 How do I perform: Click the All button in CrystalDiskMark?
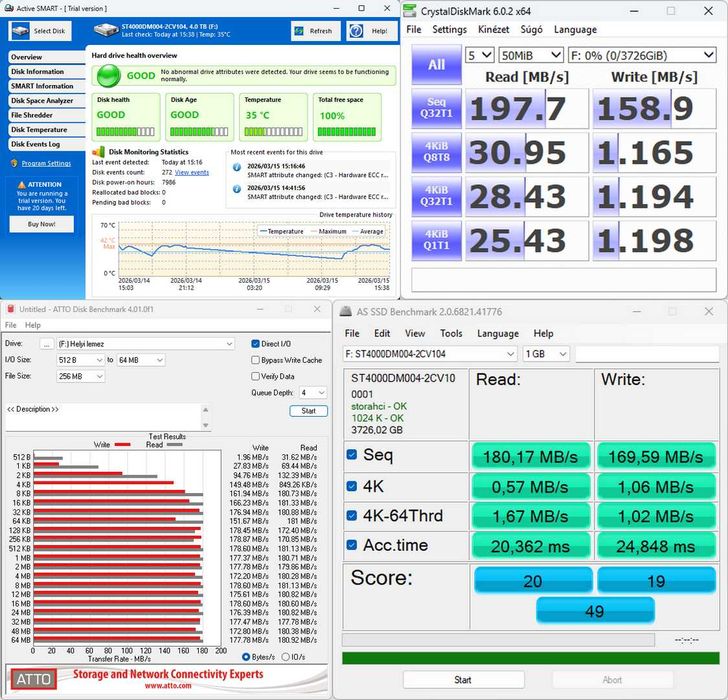pyautogui.click(x=436, y=65)
